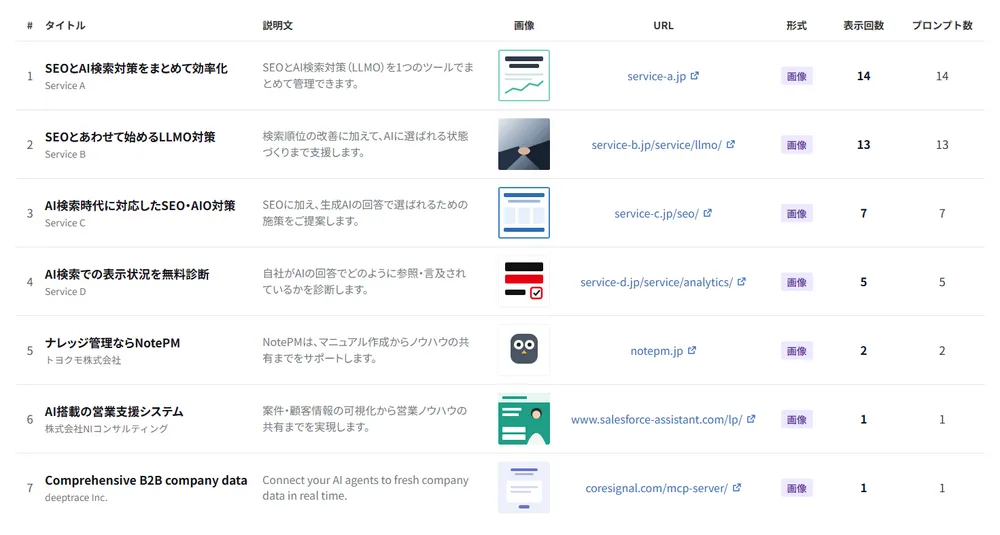Click description starting SEOに加え、生成AIの回答
Viewport: 1000px width, 535px height.
click(x=365, y=213)
